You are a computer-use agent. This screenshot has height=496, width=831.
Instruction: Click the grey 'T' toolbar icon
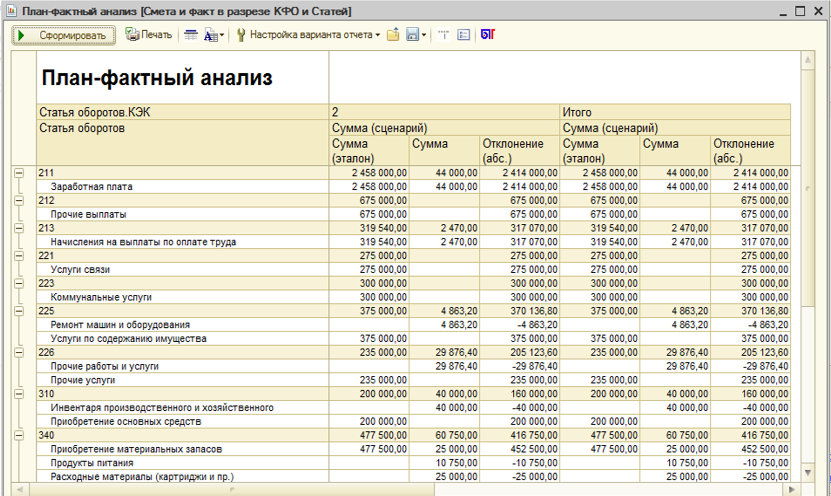tap(444, 35)
